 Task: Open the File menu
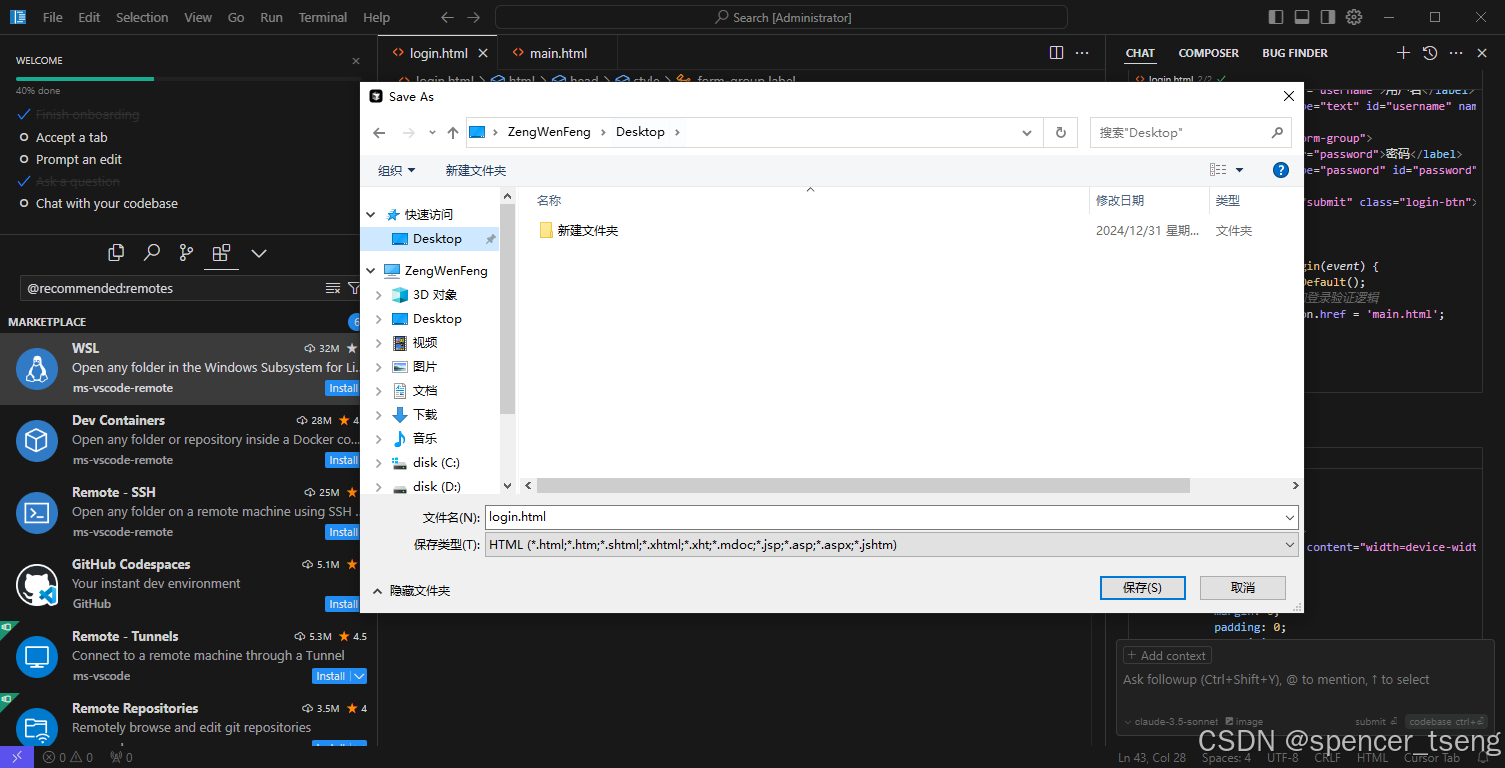tap(53, 17)
